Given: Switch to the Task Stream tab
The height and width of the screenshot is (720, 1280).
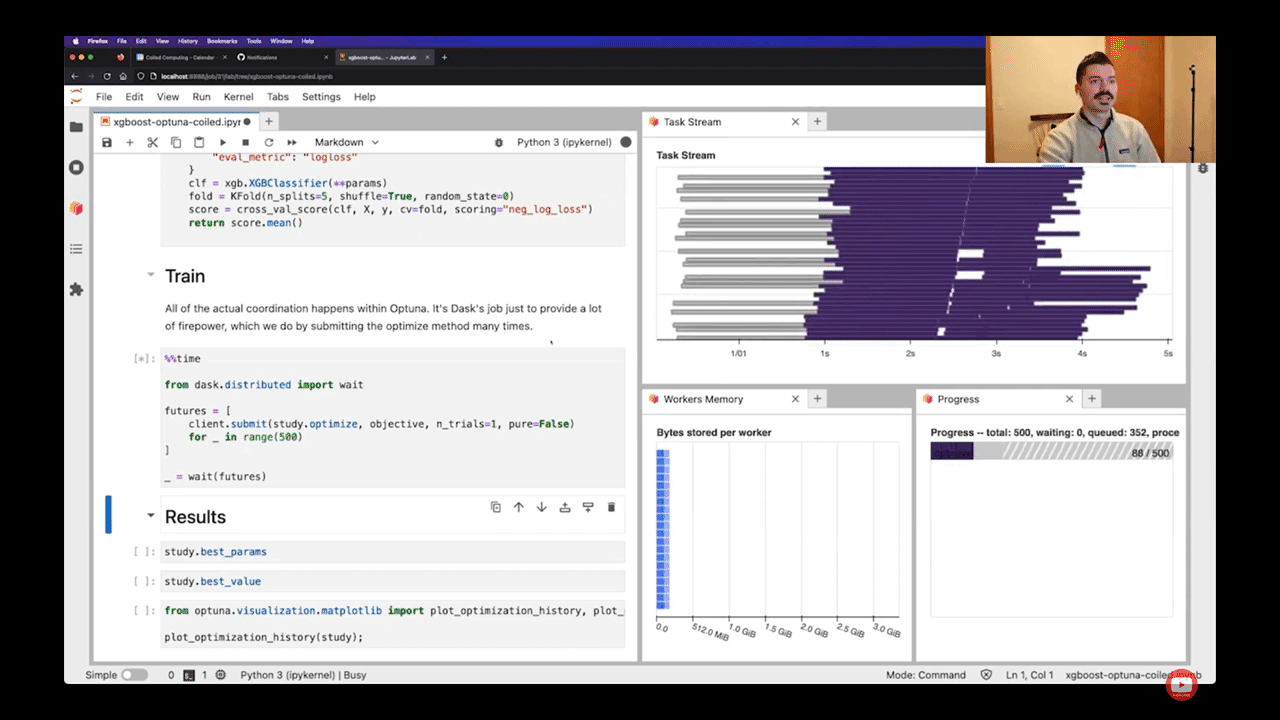Looking at the screenshot, I should pyautogui.click(x=691, y=122).
